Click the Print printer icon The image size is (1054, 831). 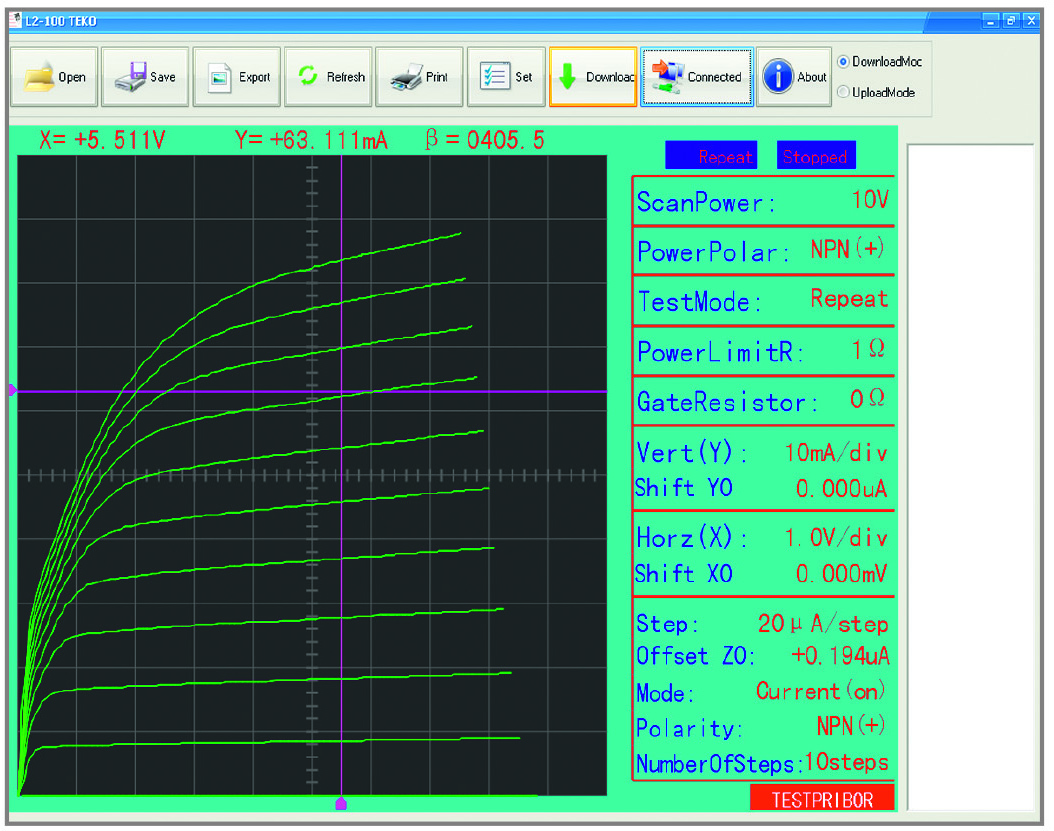405,77
